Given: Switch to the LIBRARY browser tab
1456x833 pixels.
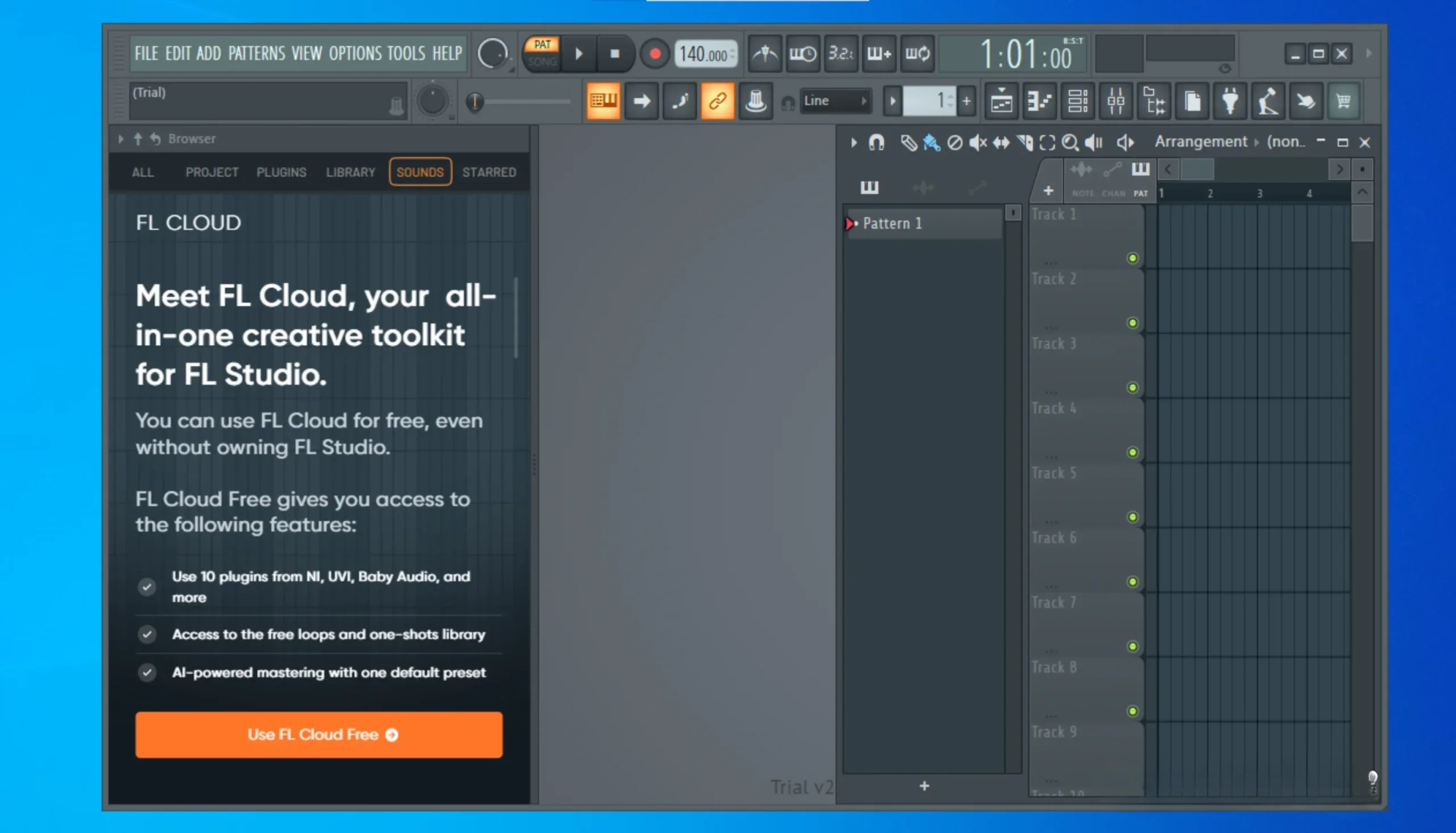Looking at the screenshot, I should [351, 172].
